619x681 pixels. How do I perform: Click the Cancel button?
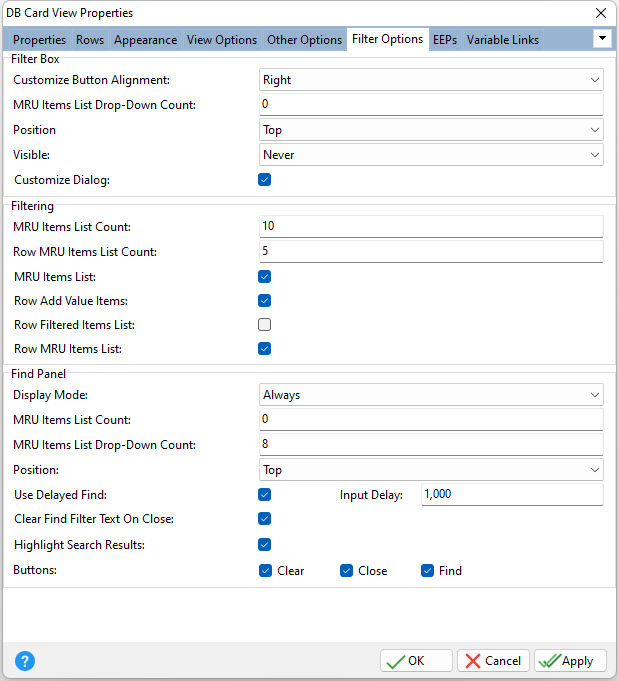pos(493,661)
